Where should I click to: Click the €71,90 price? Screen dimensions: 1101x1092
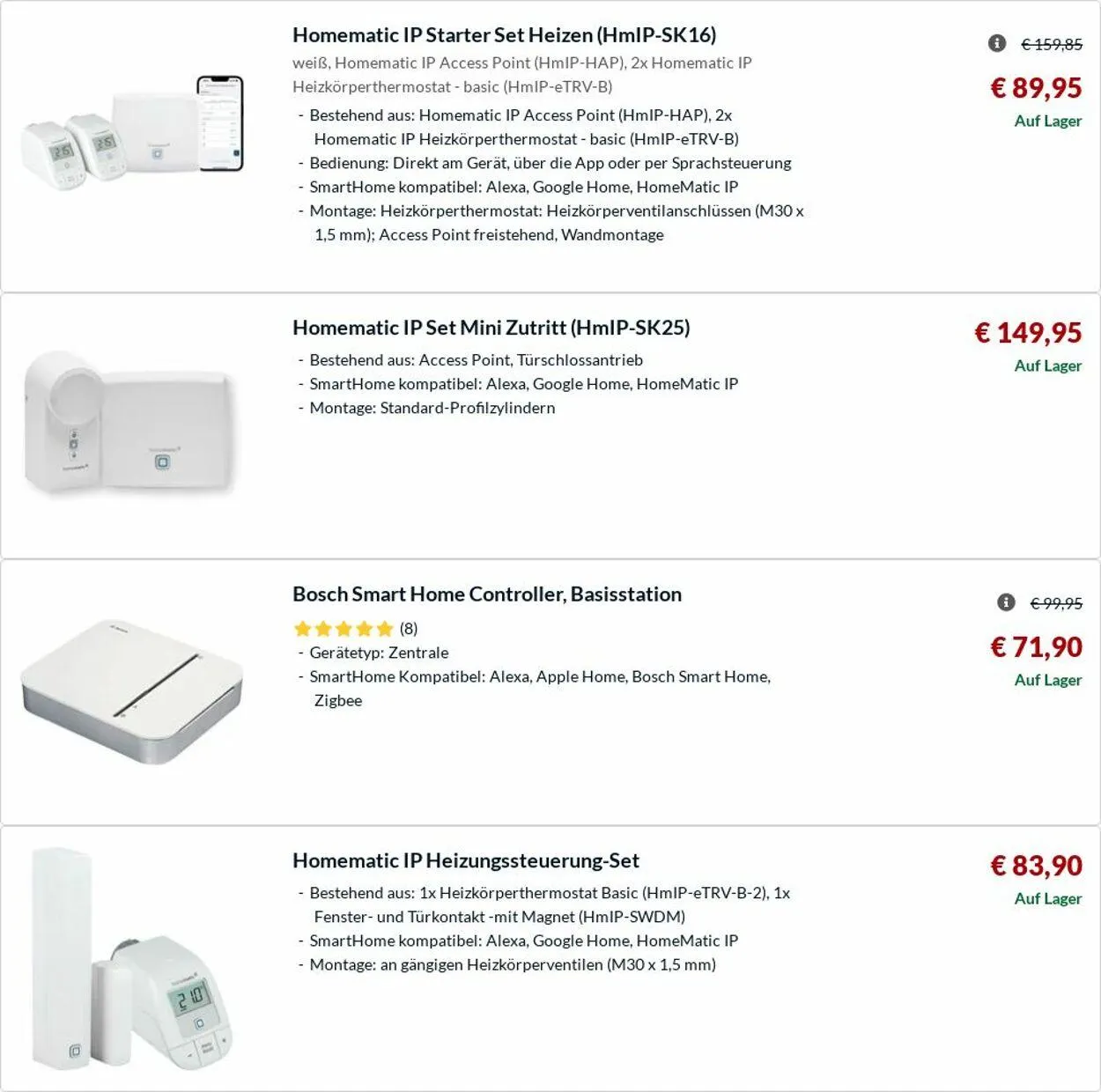point(1036,647)
